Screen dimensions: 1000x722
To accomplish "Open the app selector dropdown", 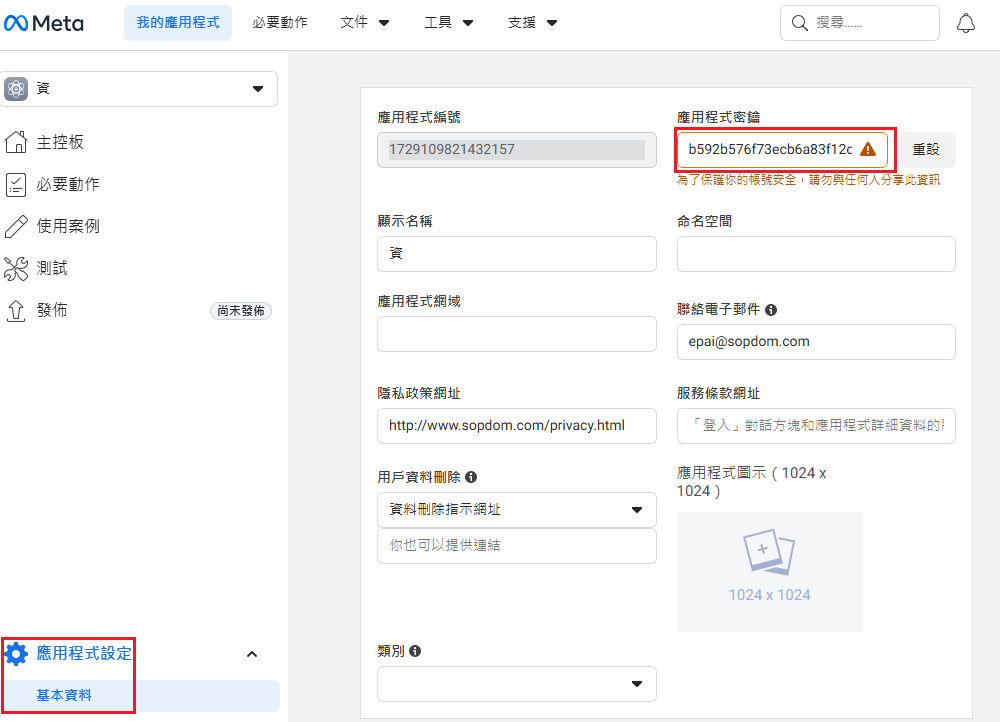I will (x=139, y=89).
